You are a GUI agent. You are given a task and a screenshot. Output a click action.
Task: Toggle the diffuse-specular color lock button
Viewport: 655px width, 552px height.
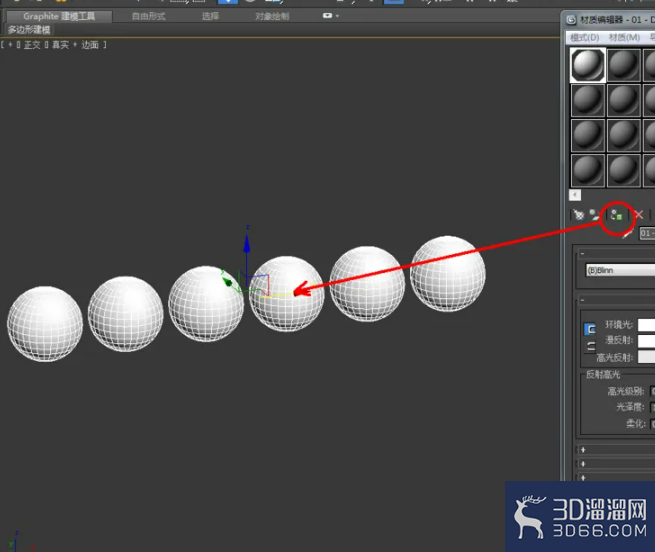(590, 346)
